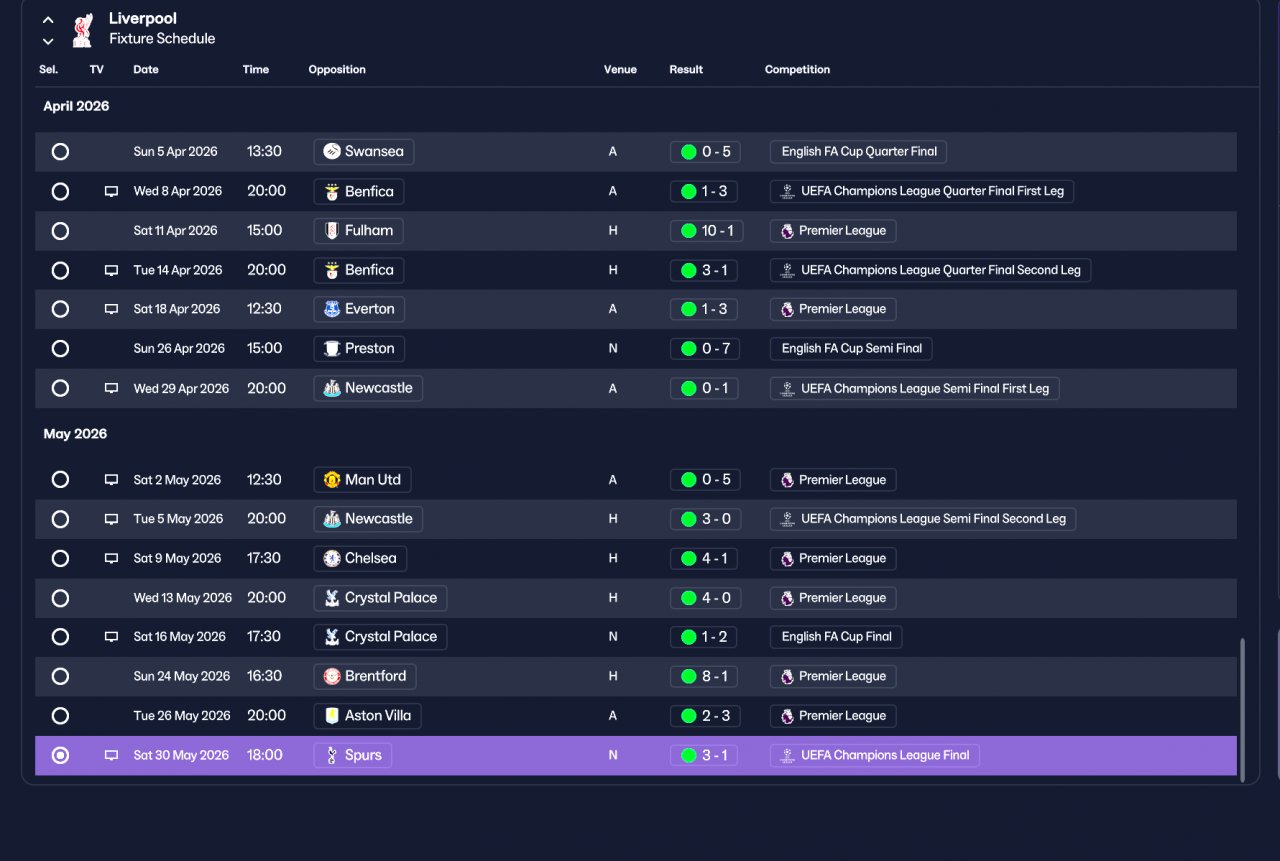Screen dimensions: 1280x861
Task: Click Crystal Palace badge in 13 May row
Action: click(332, 598)
